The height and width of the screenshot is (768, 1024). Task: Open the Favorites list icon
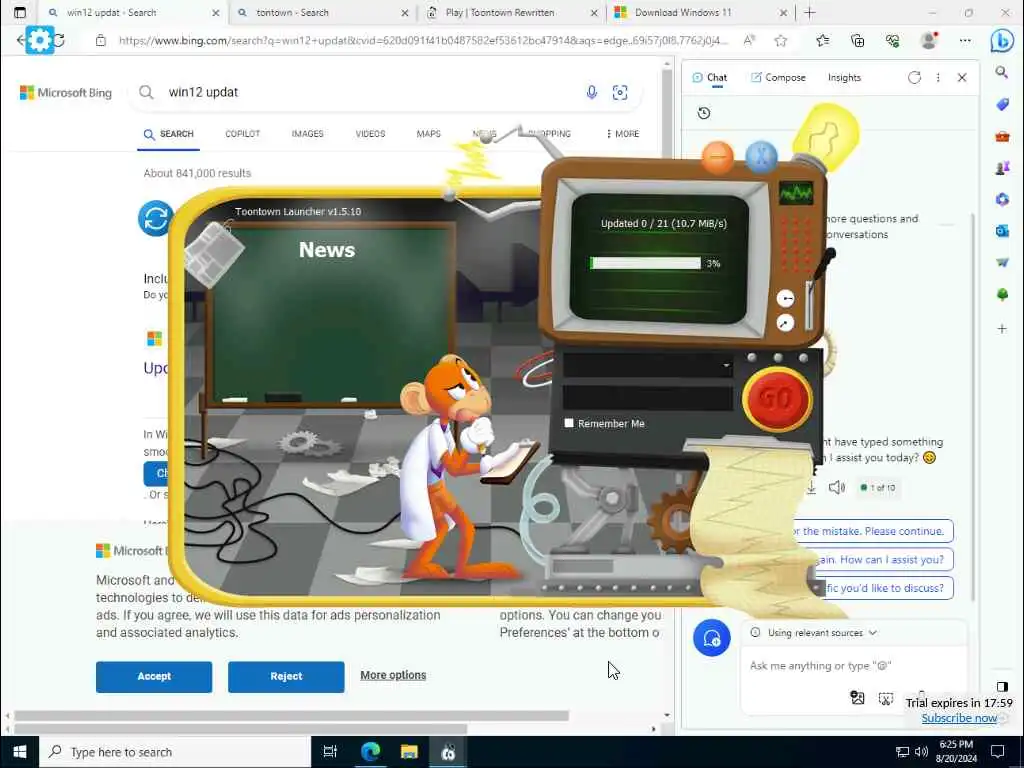pyautogui.click(x=823, y=40)
